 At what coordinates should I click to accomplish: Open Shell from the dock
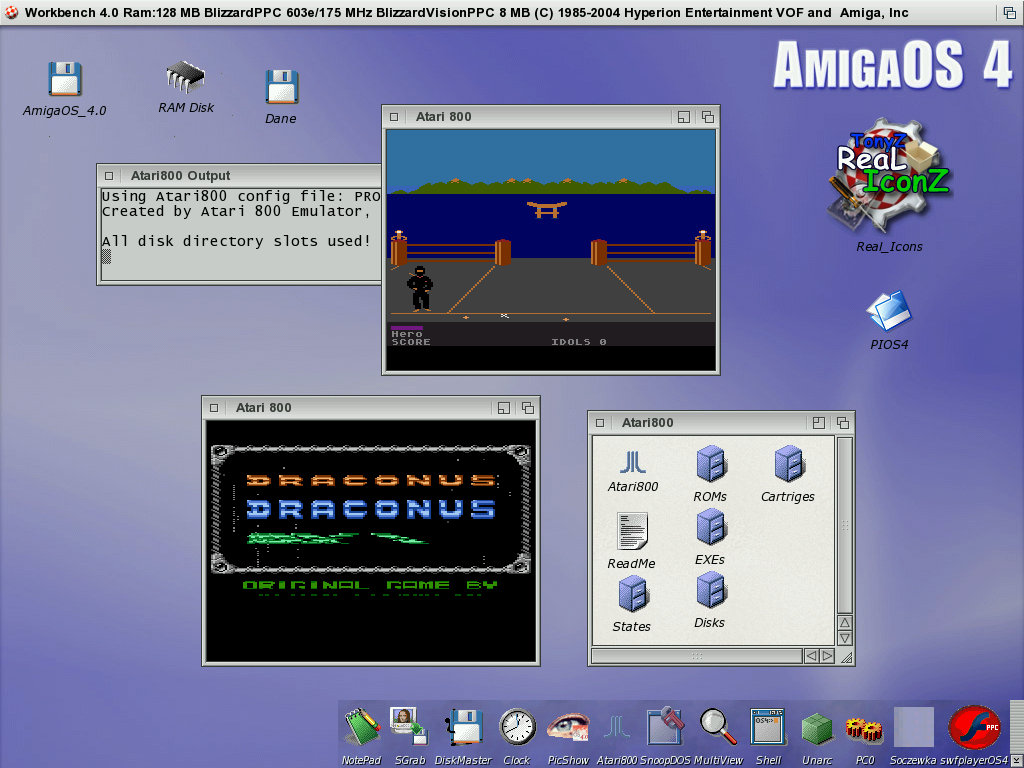coord(767,727)
